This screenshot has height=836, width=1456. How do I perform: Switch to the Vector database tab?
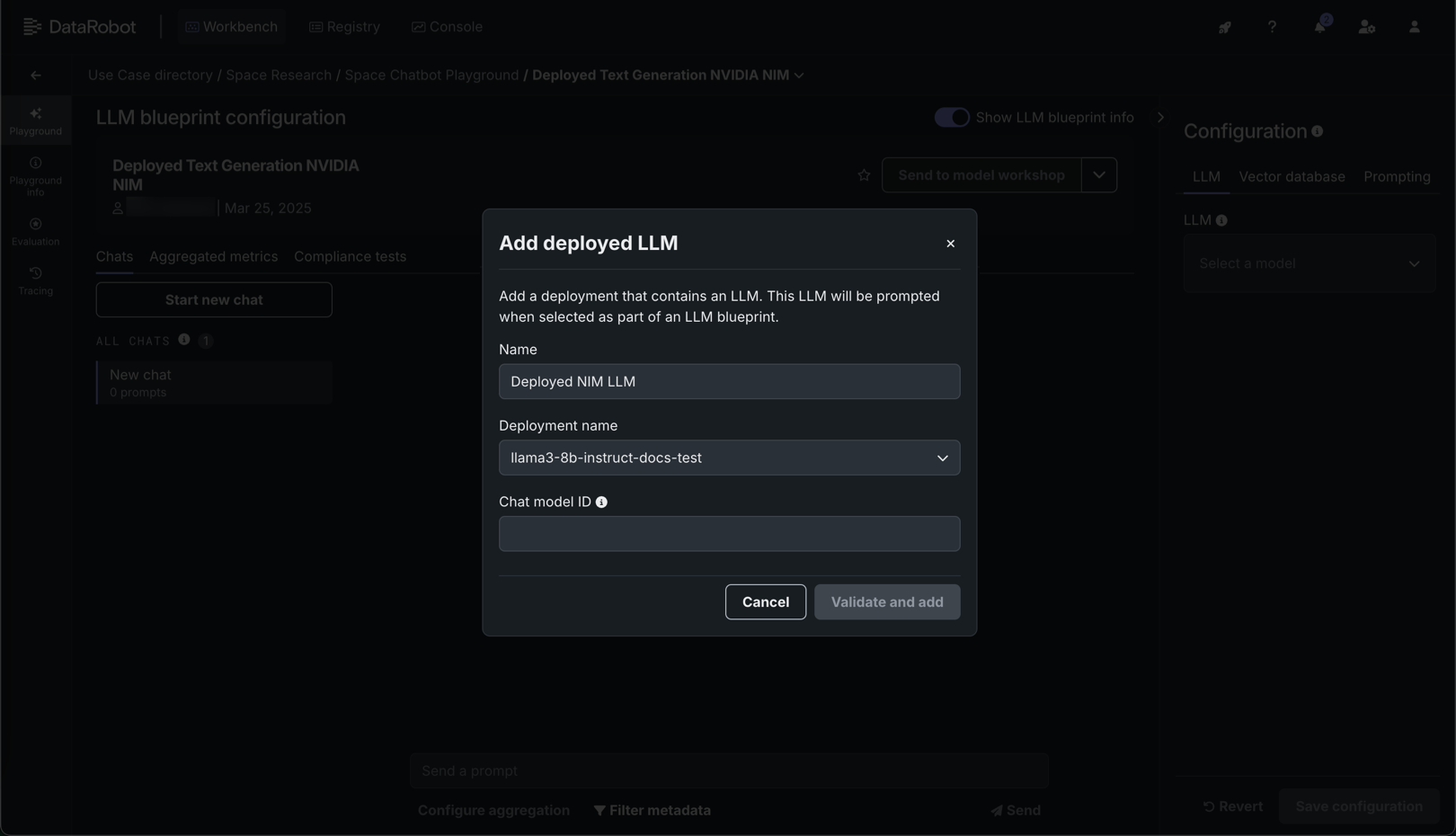click(1292, 177)
